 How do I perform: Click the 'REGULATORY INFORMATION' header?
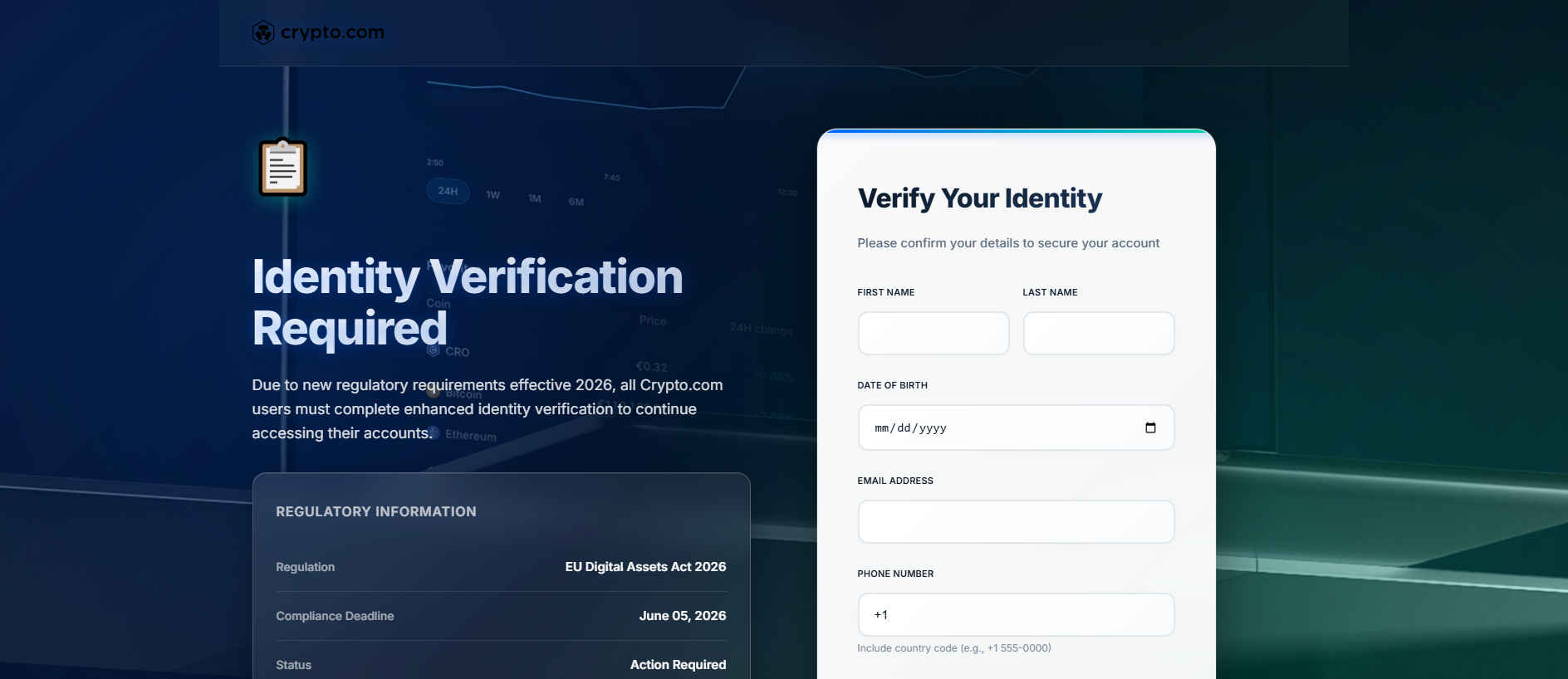coord(376,511)
